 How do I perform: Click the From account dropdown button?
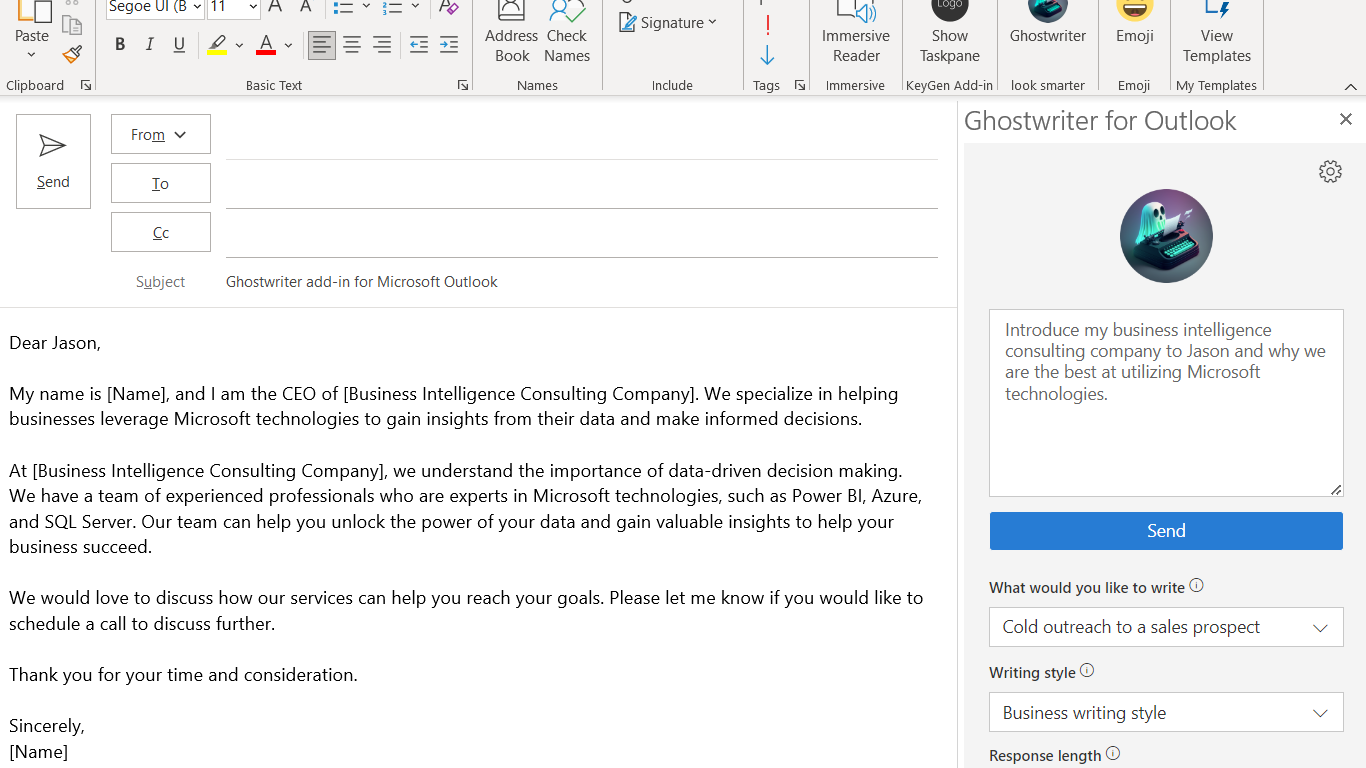[x=160, y=135]
